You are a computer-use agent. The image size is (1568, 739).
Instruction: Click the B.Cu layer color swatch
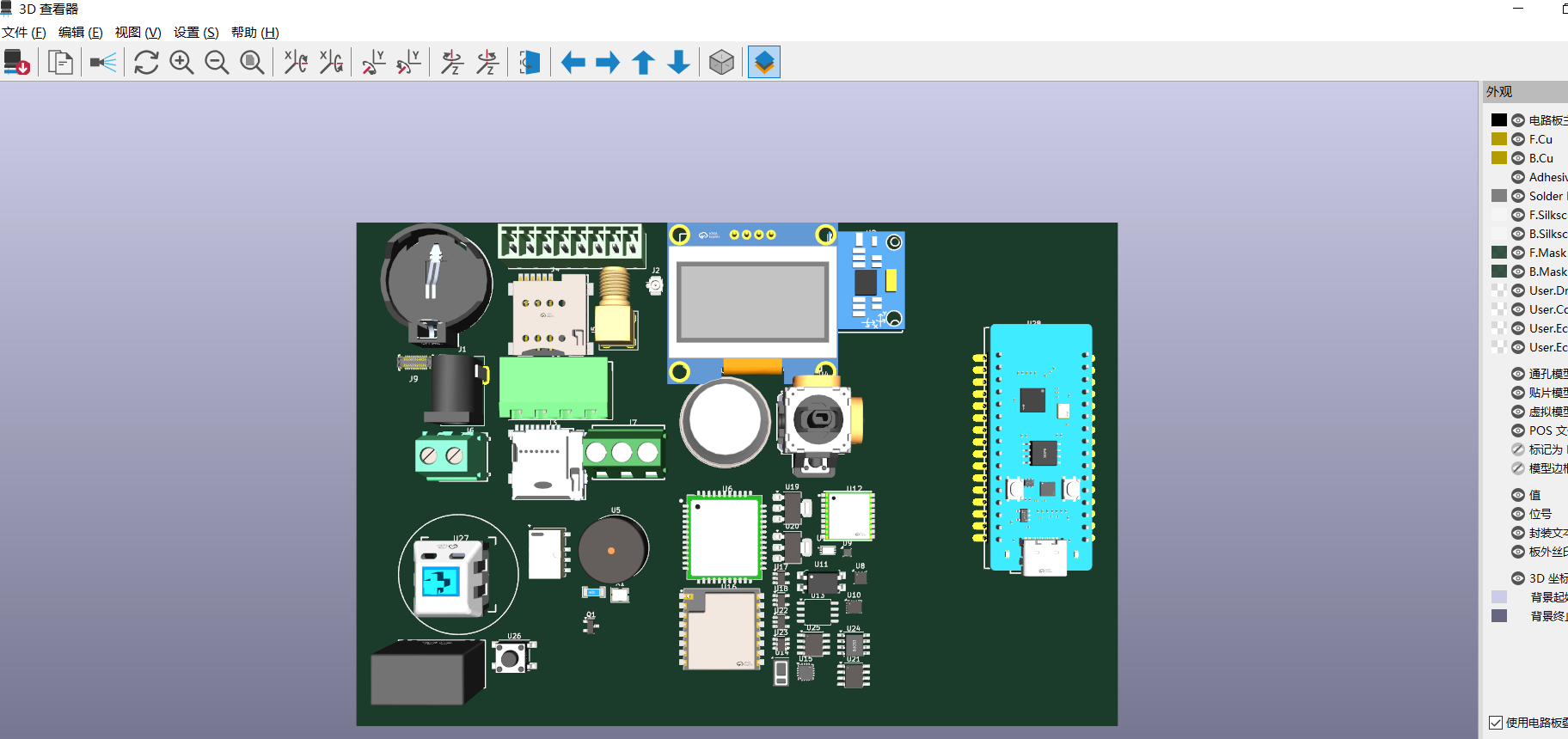1499,158
